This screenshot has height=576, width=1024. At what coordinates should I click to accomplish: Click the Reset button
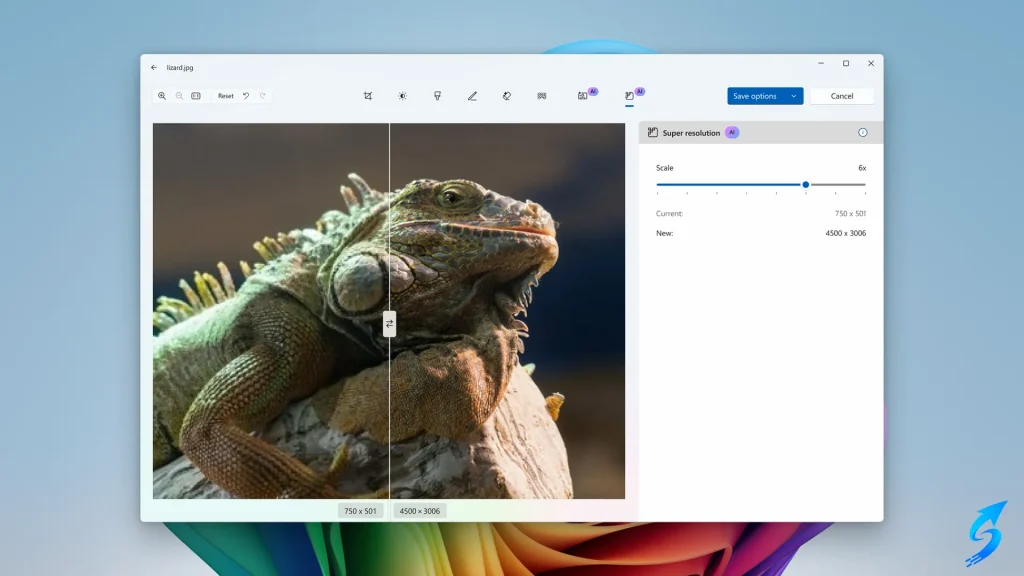click(x=226, y=96)
